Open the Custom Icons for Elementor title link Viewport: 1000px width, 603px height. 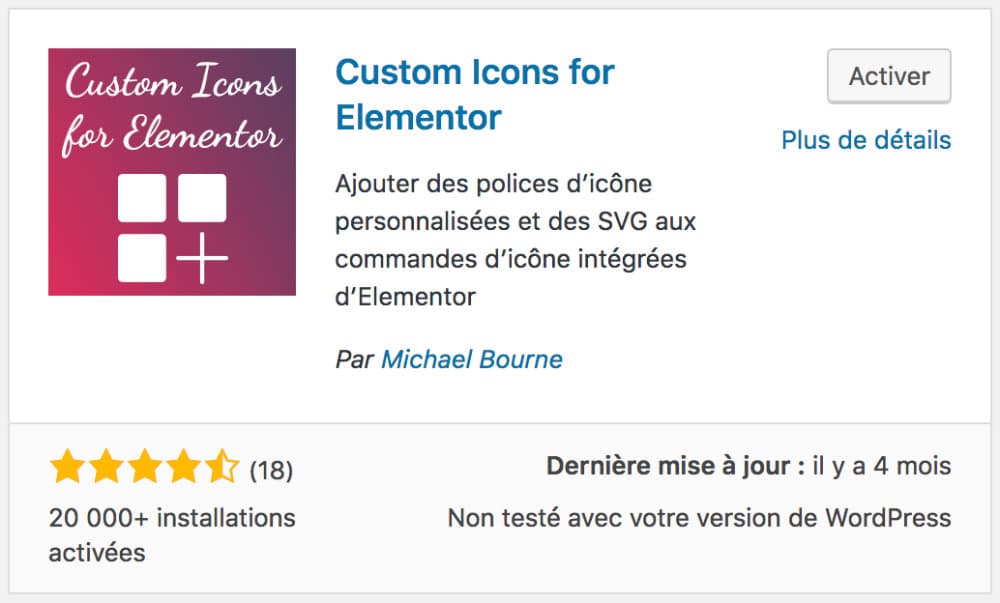(x=474, y=72)
